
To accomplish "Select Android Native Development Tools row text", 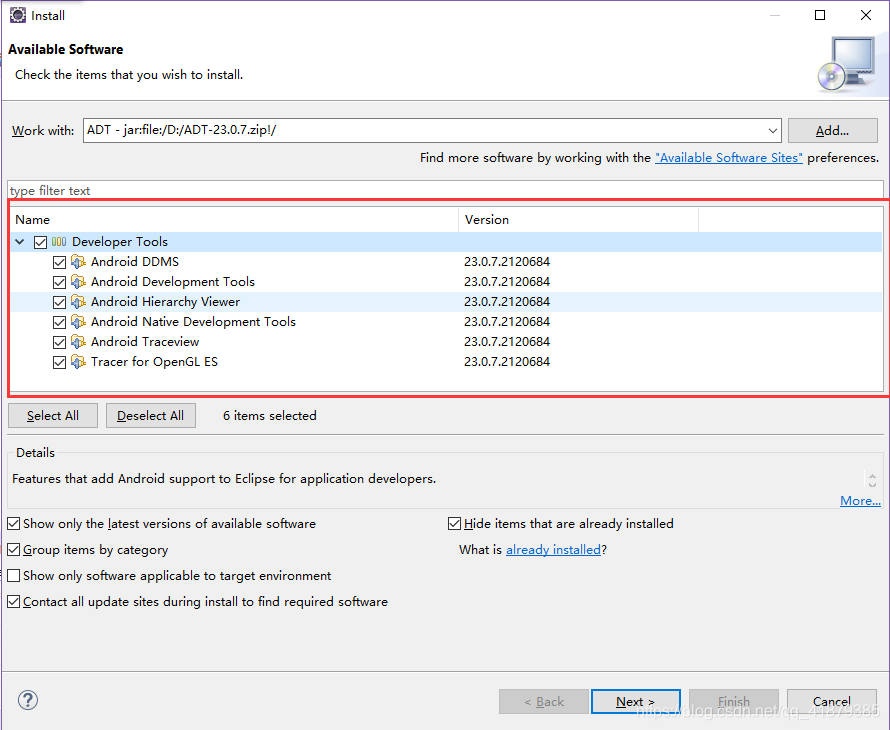I will tap(193, 322).
